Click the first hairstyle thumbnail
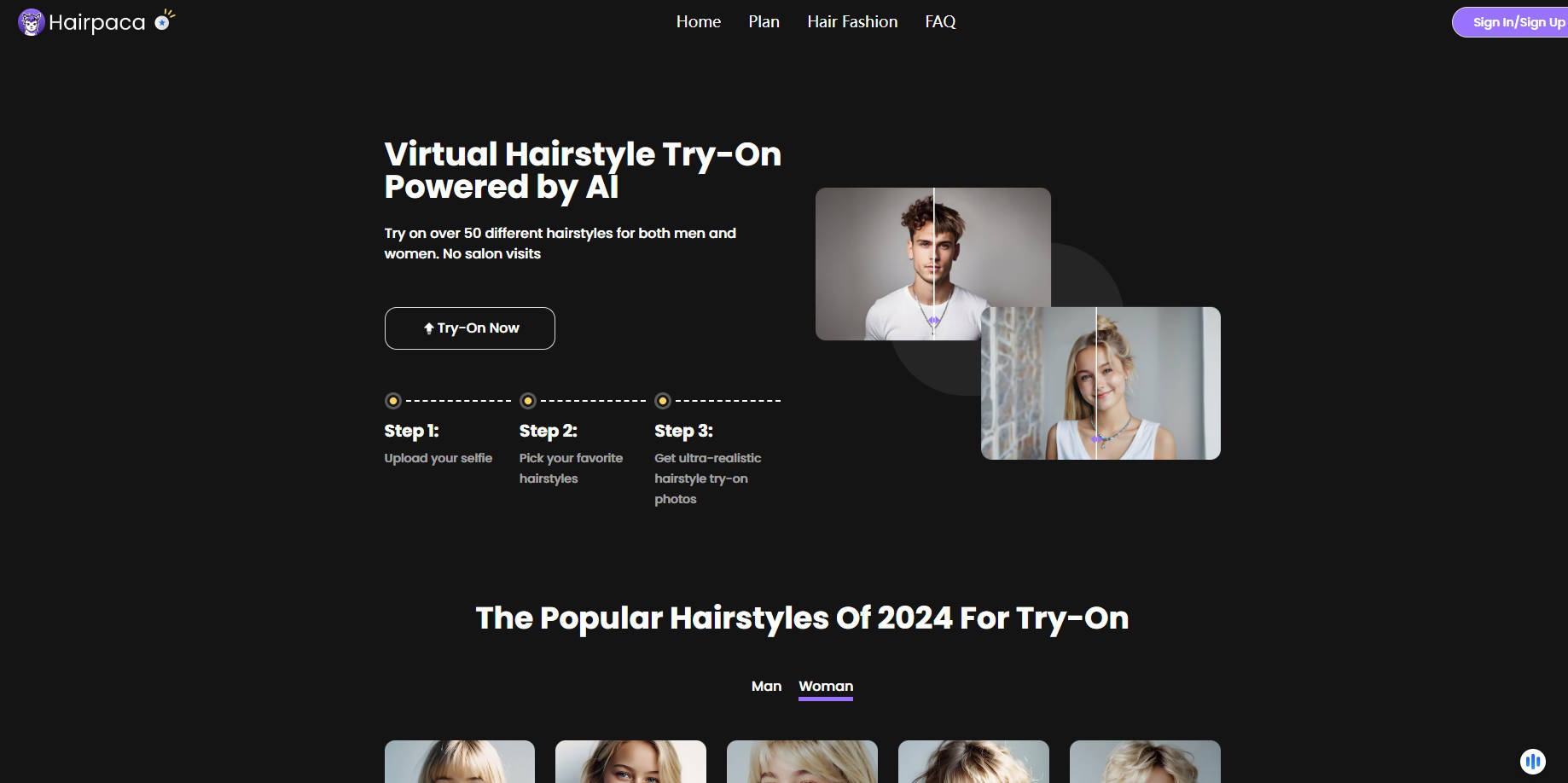Screen dimensions: 1568x783 point(459,762)
